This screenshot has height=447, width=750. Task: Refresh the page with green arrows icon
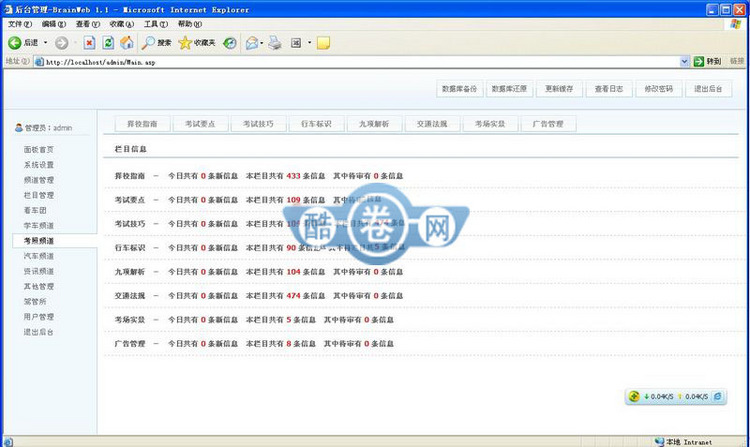pos(108,43)
